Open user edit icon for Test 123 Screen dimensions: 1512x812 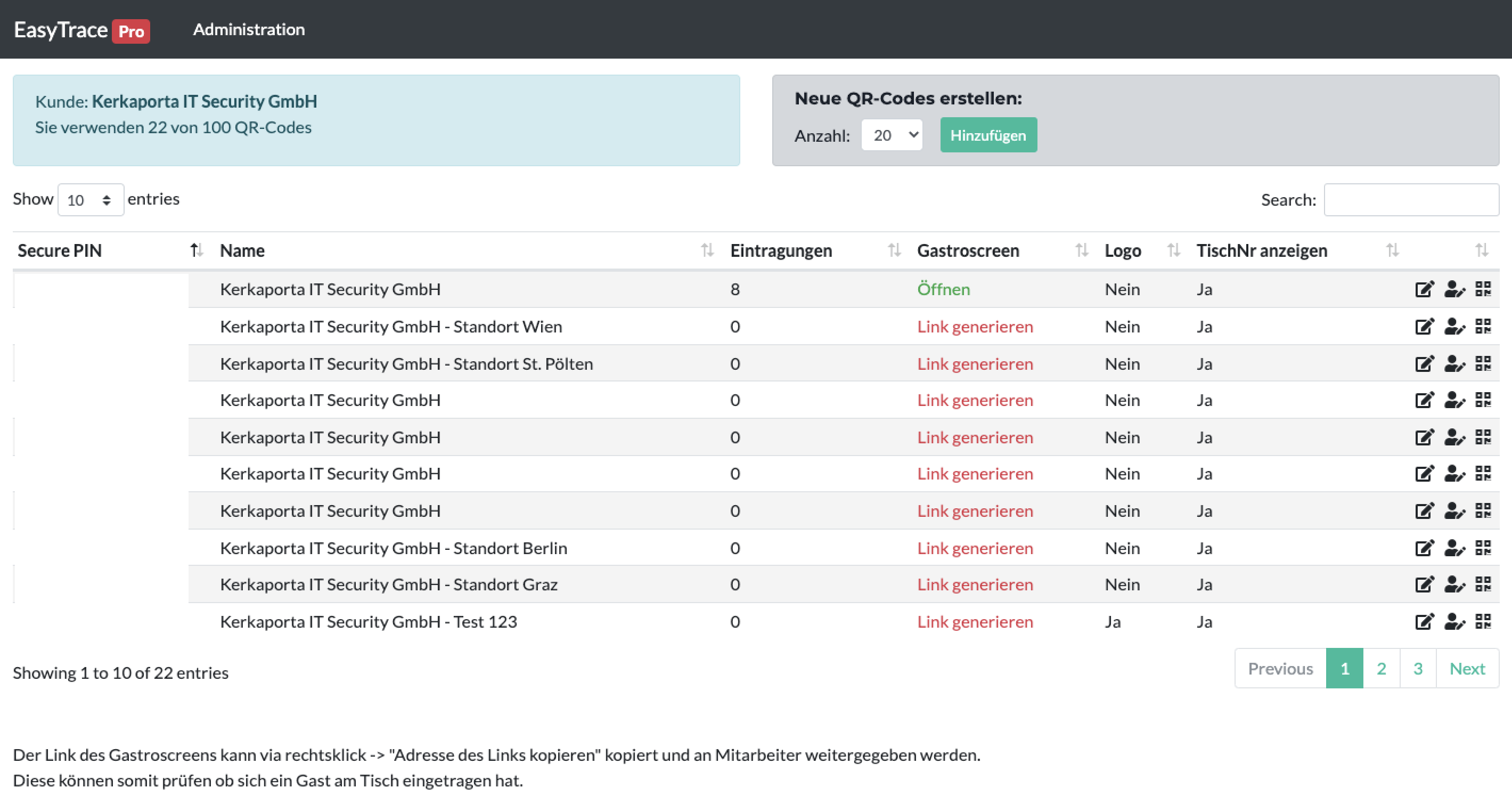coord(1454,621)
